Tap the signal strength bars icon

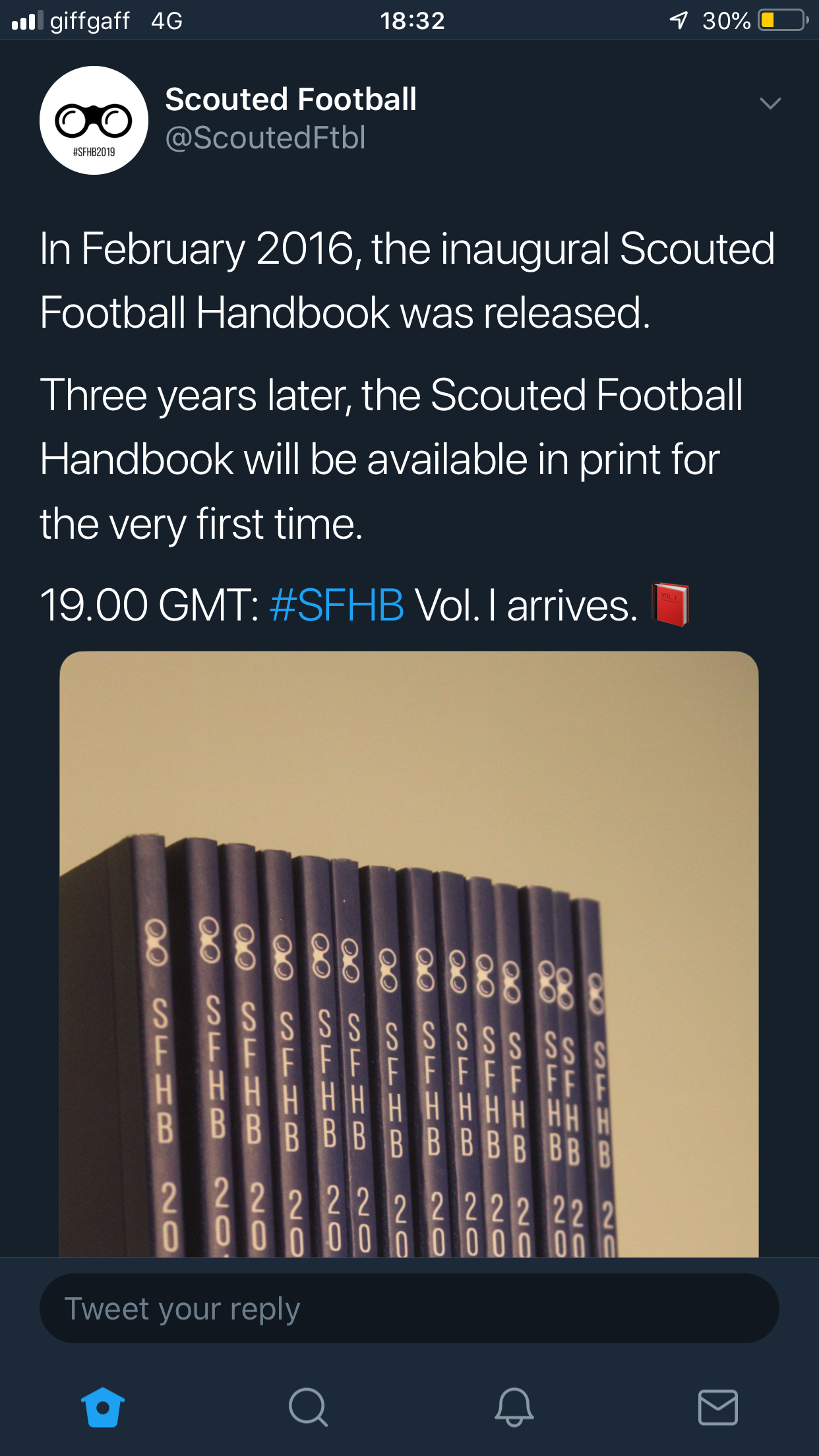coord(27,20)
